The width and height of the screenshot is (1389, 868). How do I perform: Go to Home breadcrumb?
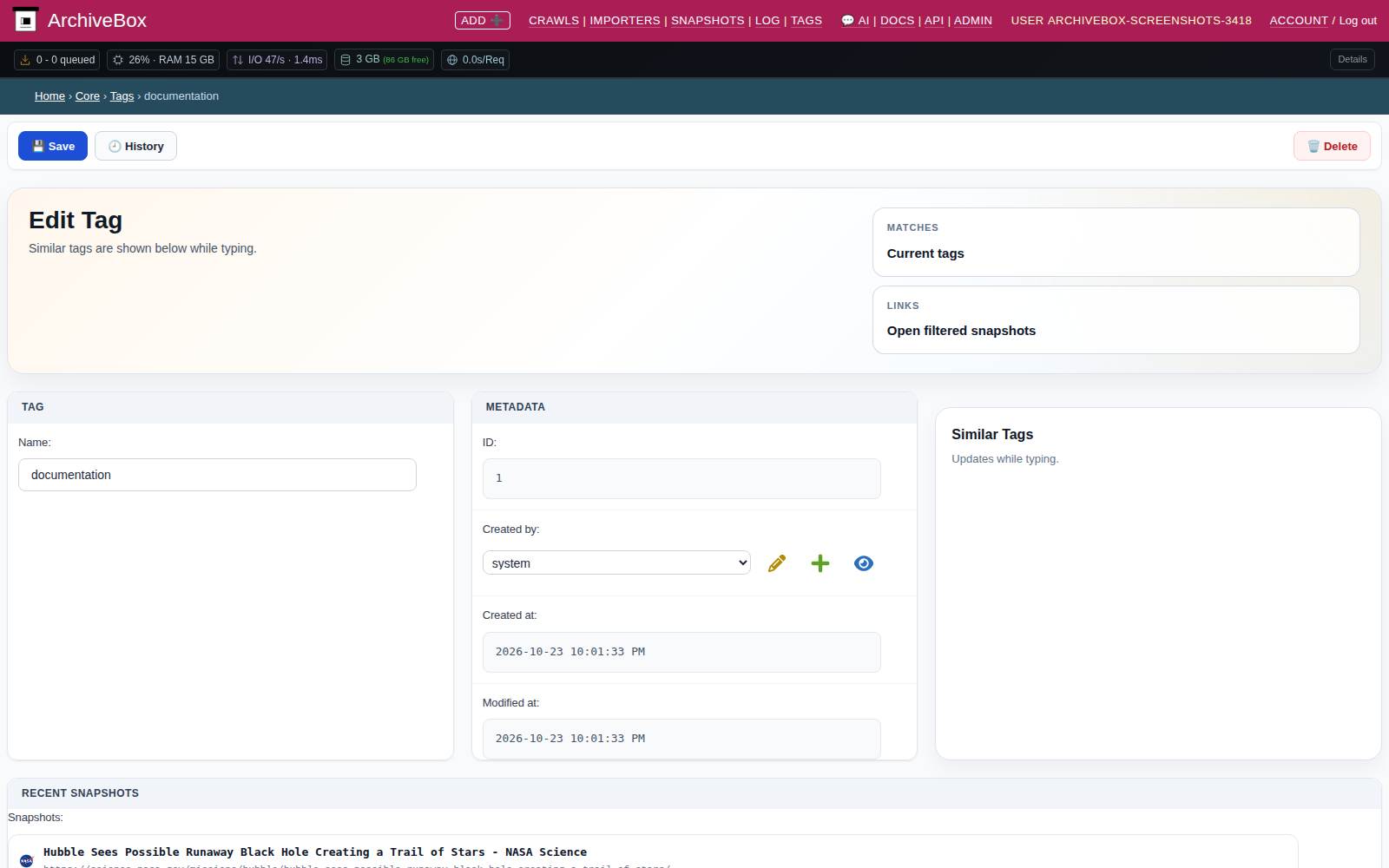49,96
